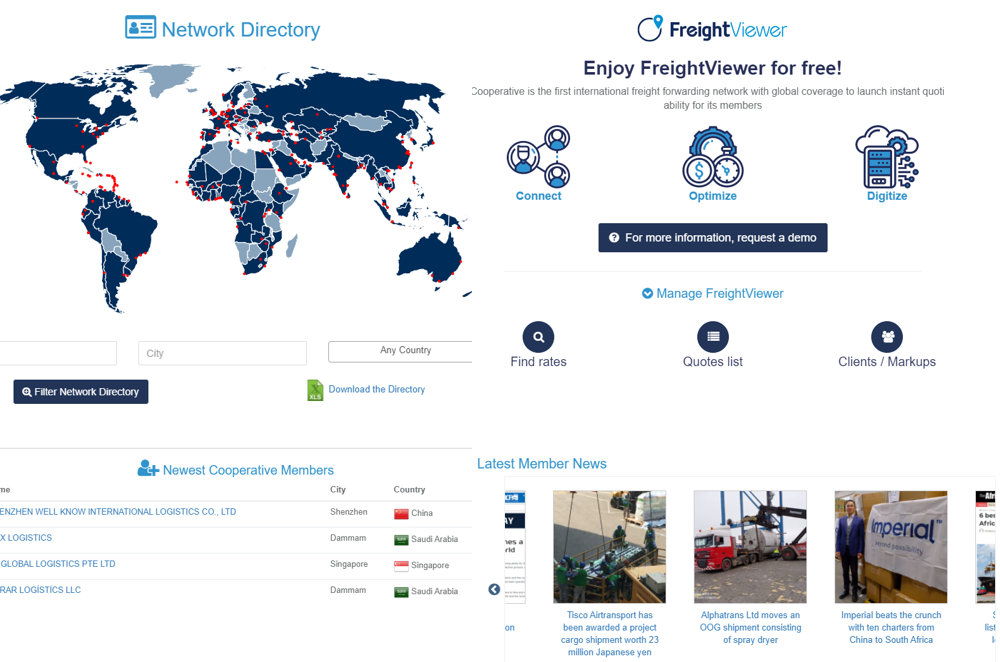The height and width of the screenshot is (662, 1000).
Task: Click the Newest Cooperative Members header icon
Action: 150,468
